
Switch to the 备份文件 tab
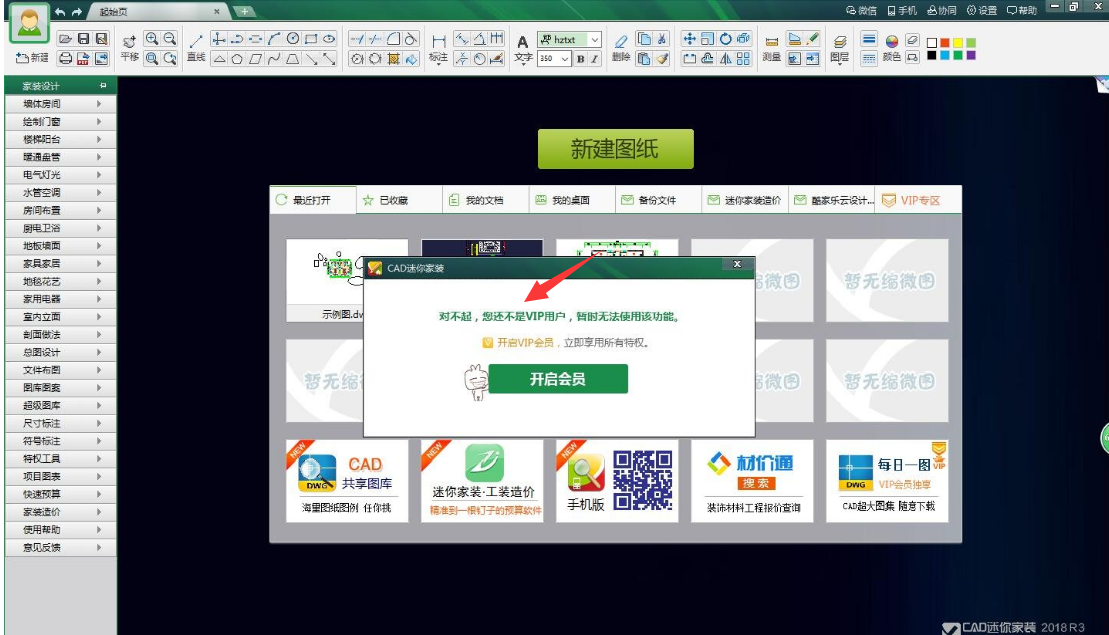tap(658, 200)
